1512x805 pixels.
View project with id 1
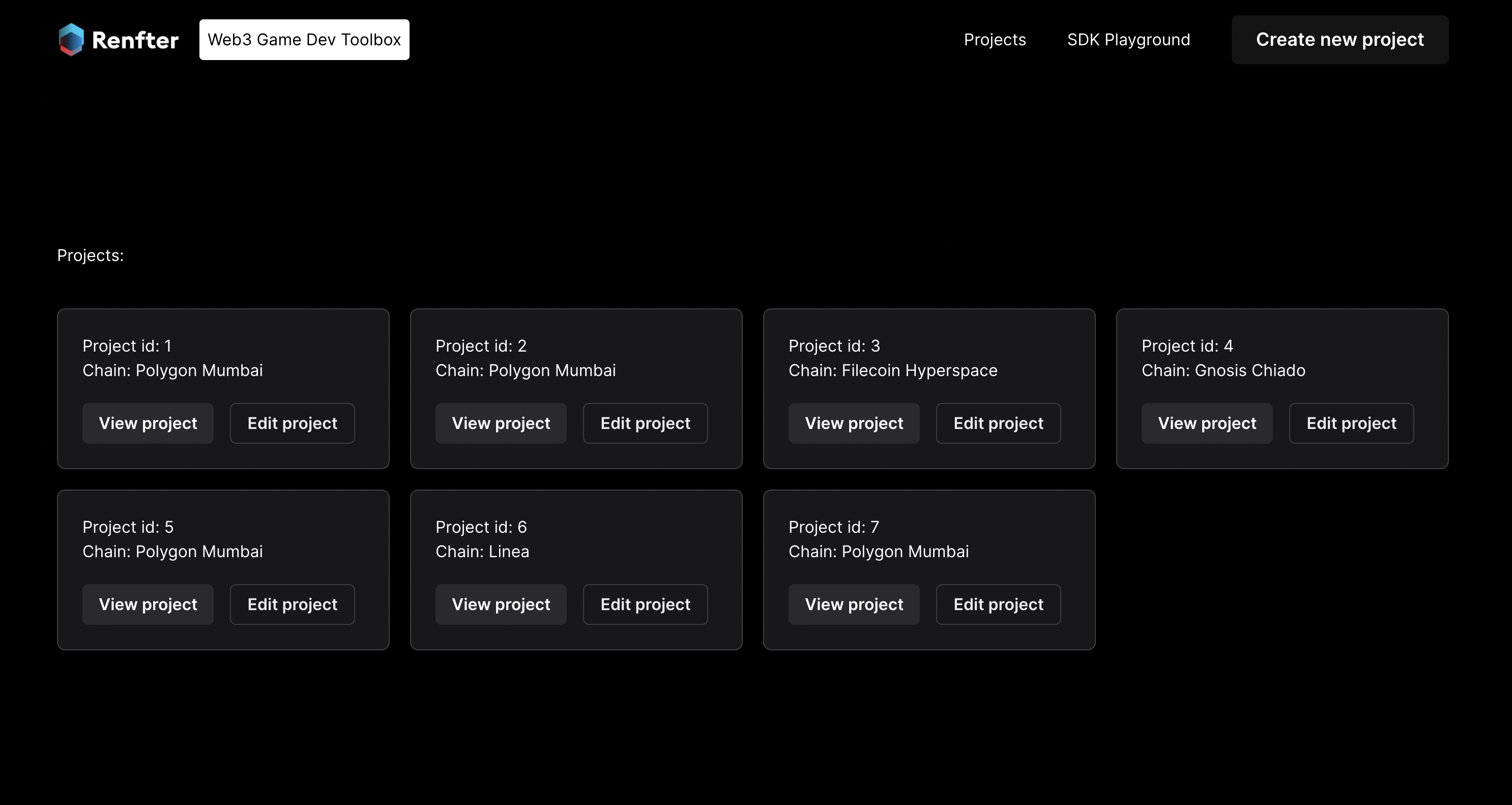148,423
